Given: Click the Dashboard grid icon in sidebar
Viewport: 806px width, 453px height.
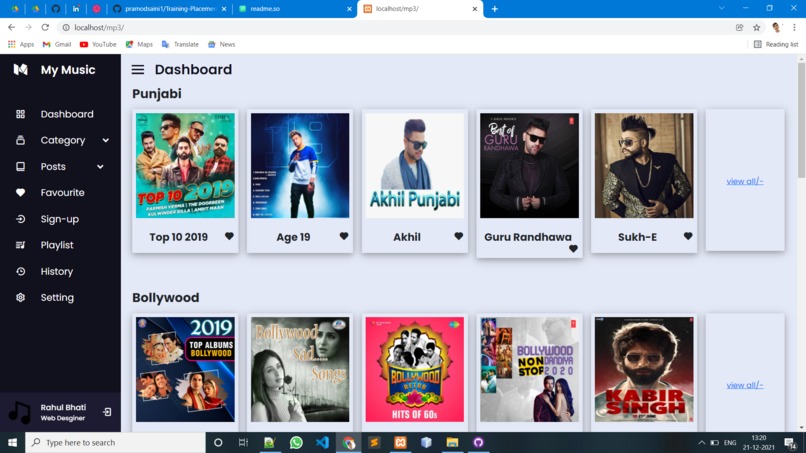Looking at the screenshot, I should 20,114.
